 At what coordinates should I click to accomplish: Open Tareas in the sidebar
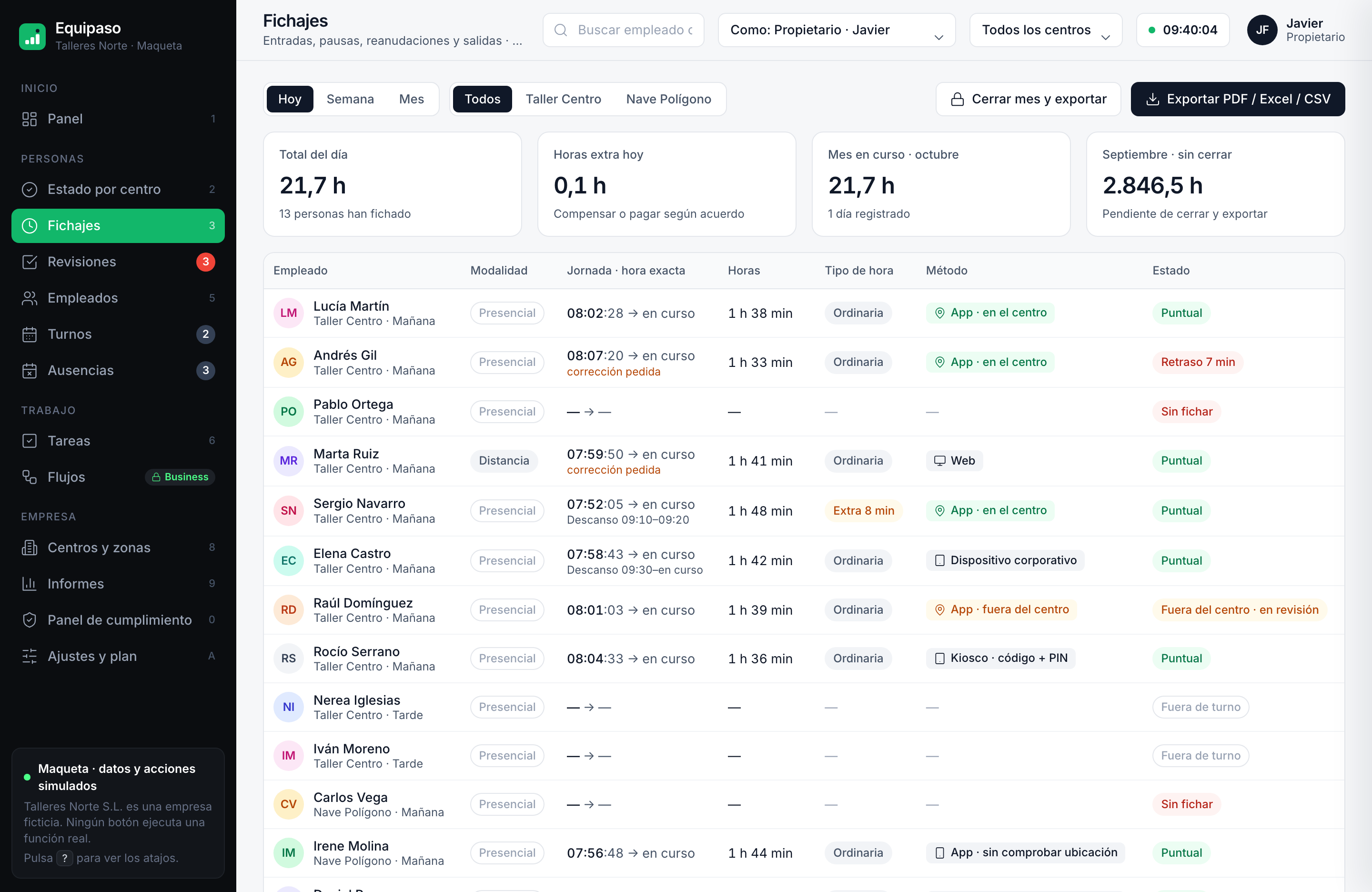pyautogui.click(x=118, y=441)
